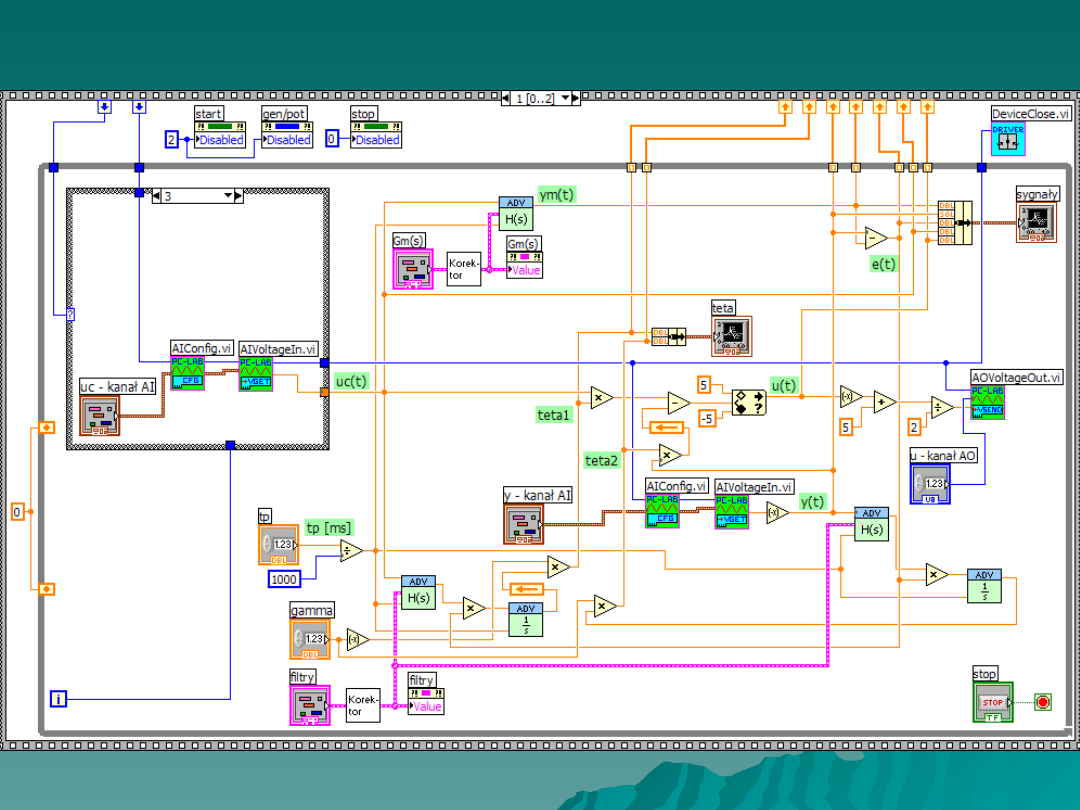Expand the case selector showing 3
Screen dimensions: 1080x810
(x=228, y=196)
